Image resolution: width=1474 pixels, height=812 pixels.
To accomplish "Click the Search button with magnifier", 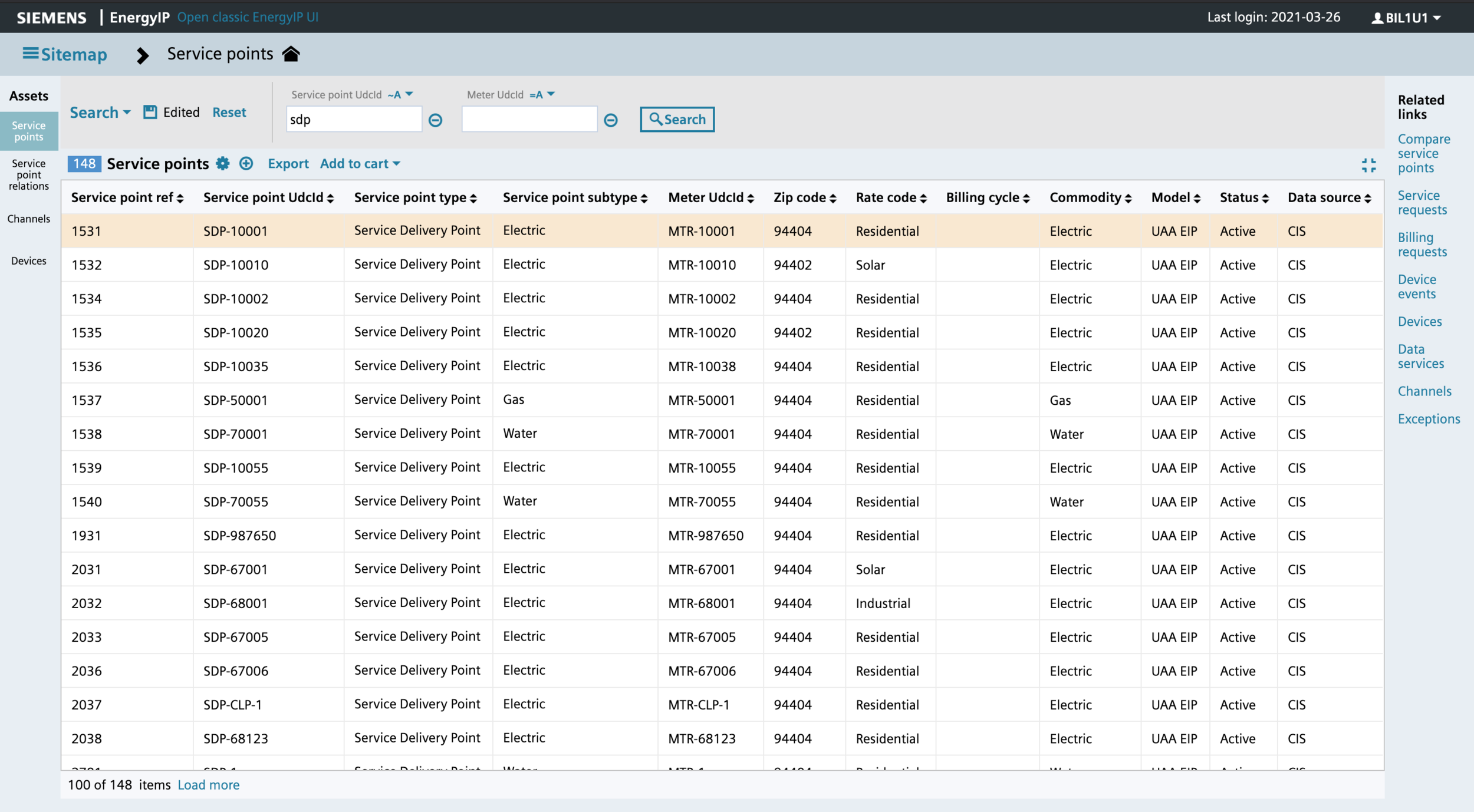I will click(677, 120).
